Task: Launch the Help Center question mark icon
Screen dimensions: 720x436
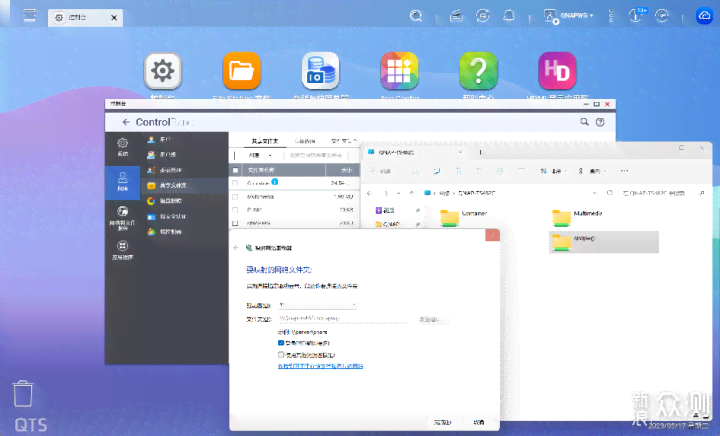Action: click(478, 71)
